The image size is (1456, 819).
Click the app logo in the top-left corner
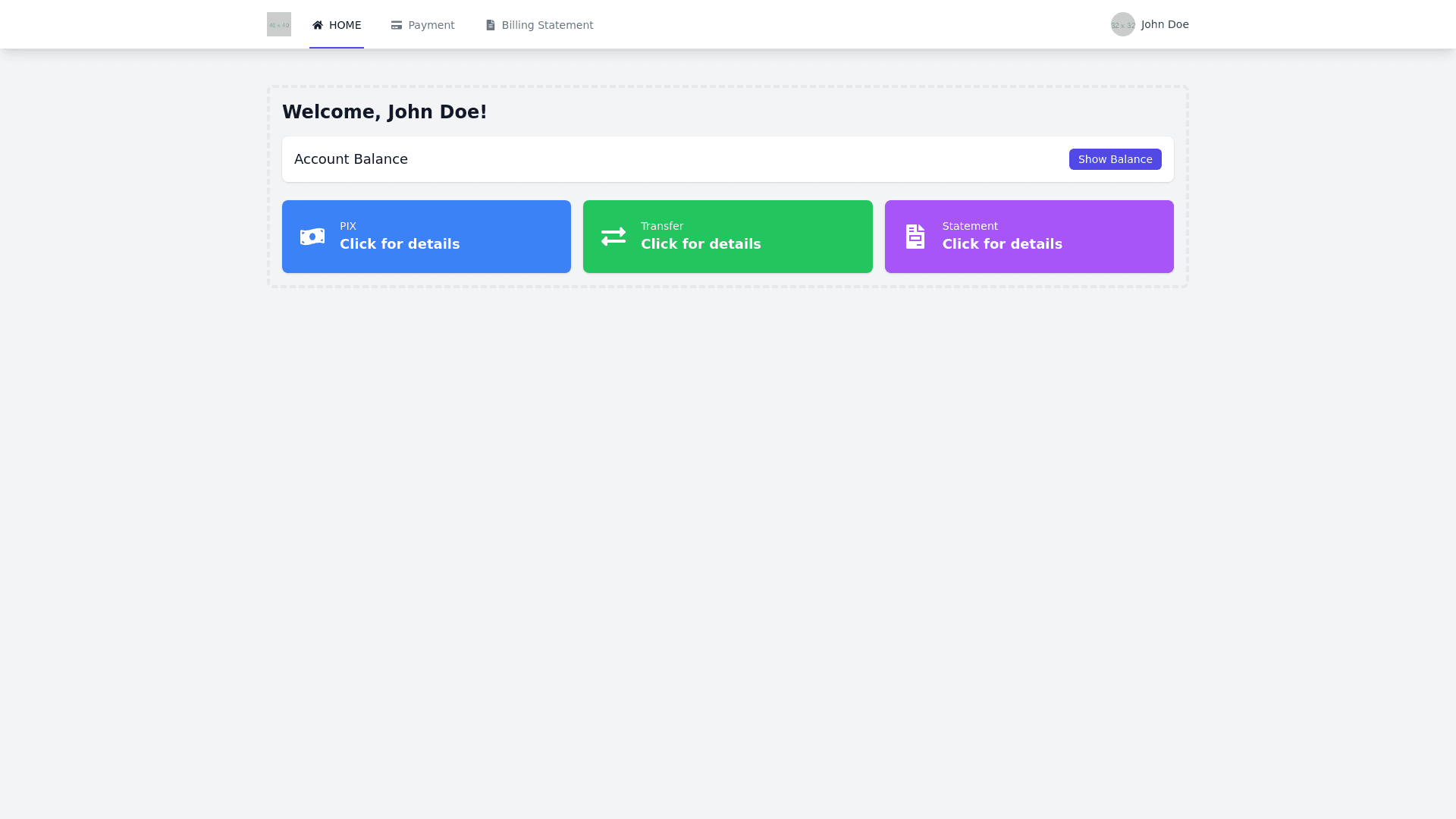click(x=278, y=24)
